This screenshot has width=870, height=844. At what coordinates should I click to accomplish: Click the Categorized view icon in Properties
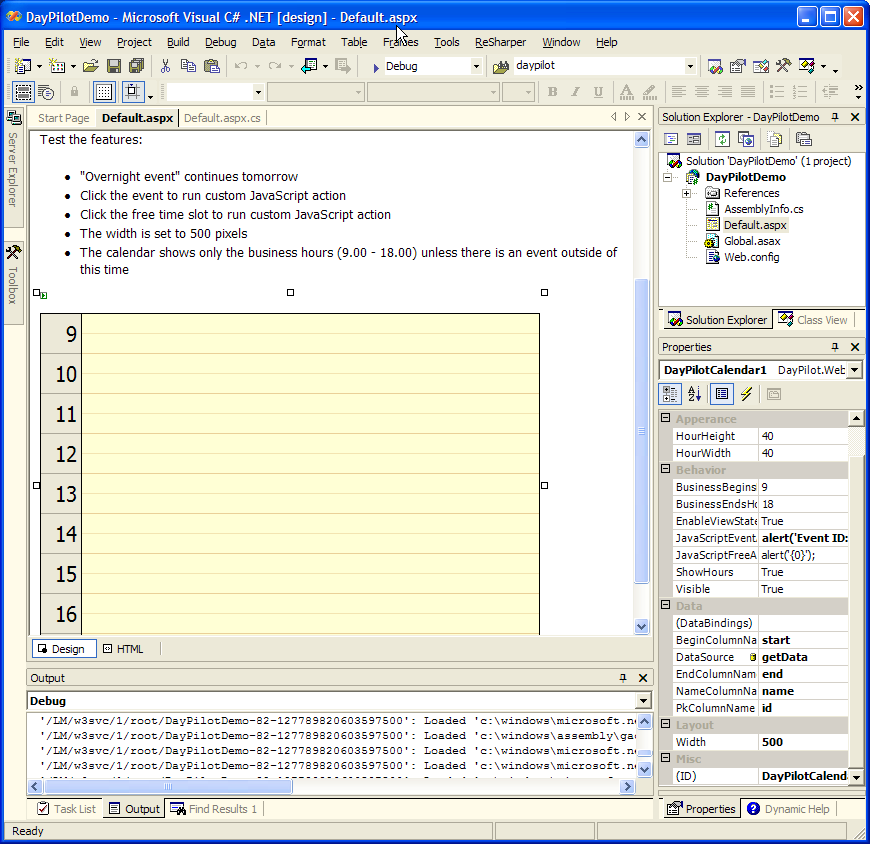coord(670,394)
